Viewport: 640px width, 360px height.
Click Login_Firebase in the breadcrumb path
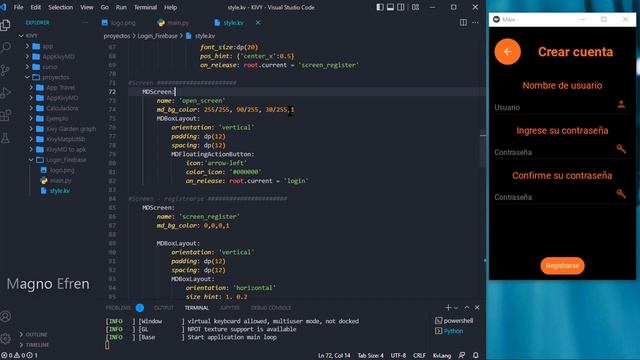pyautogui.click(x=157, y=36)
